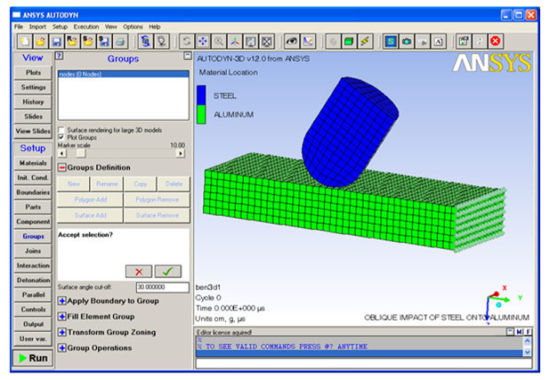Open the Setup menu
Image resolution: width=550 pixels, height=380 pixels.
[x=60, y=27]
